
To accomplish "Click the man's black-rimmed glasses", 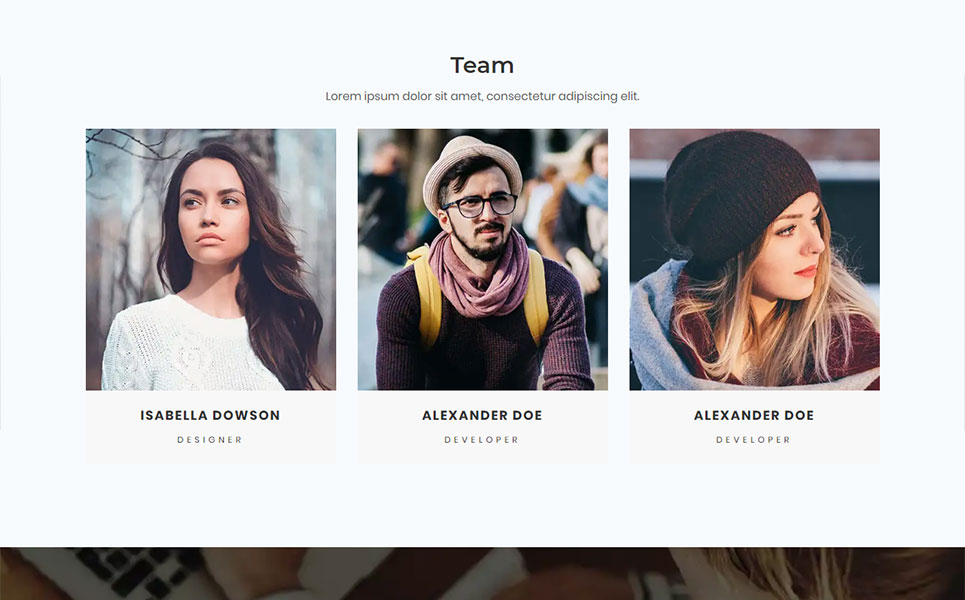I will pyautogui.click(x=480, y=204).
